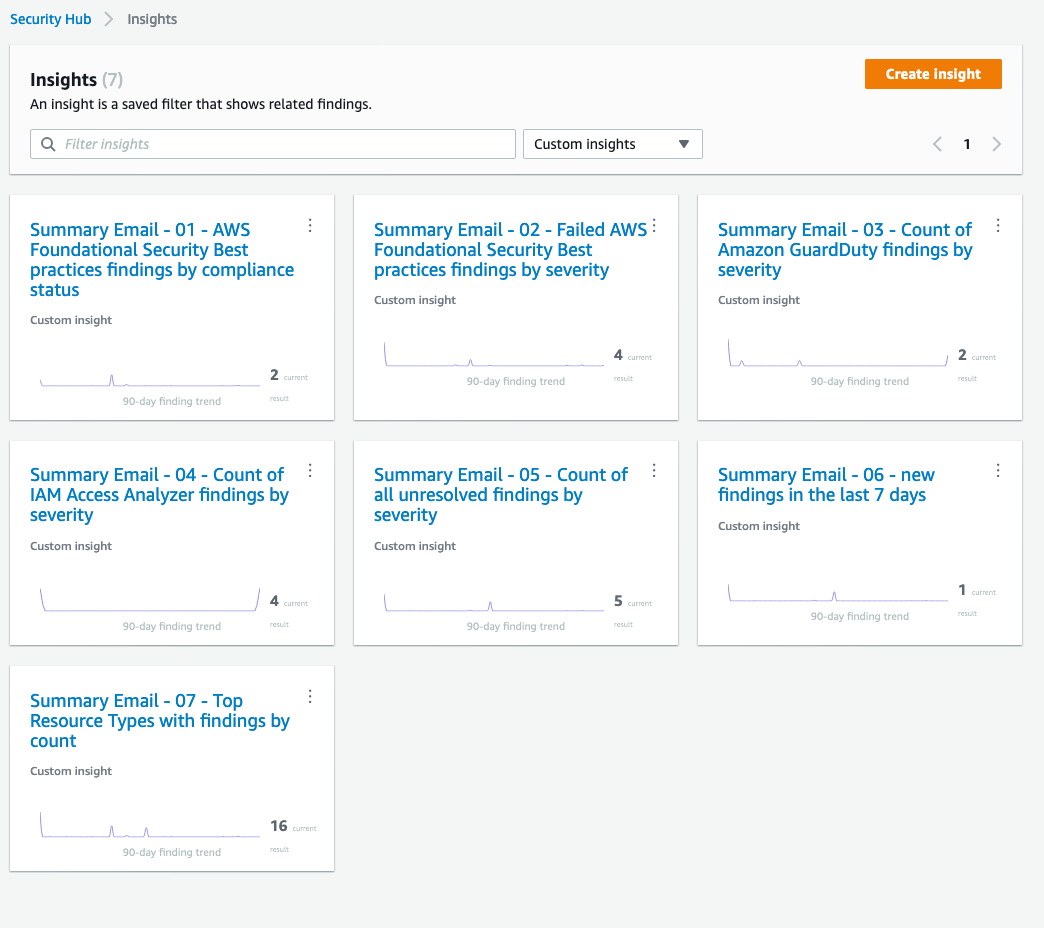Select page number 1 in pagination
This screenshot has height=928, width=1044.
coord(967,144)
